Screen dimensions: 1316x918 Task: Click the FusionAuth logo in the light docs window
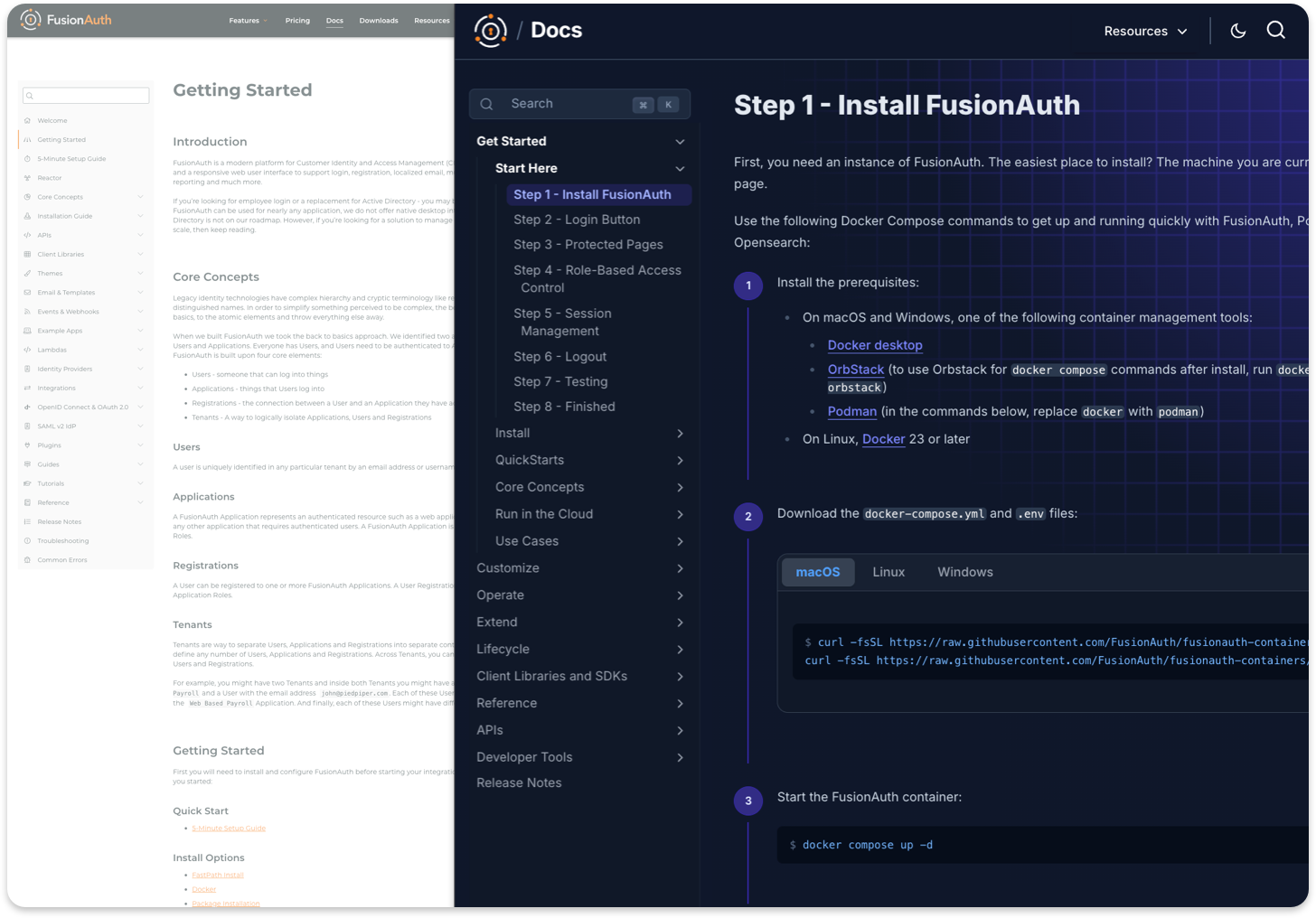(66, 20)
